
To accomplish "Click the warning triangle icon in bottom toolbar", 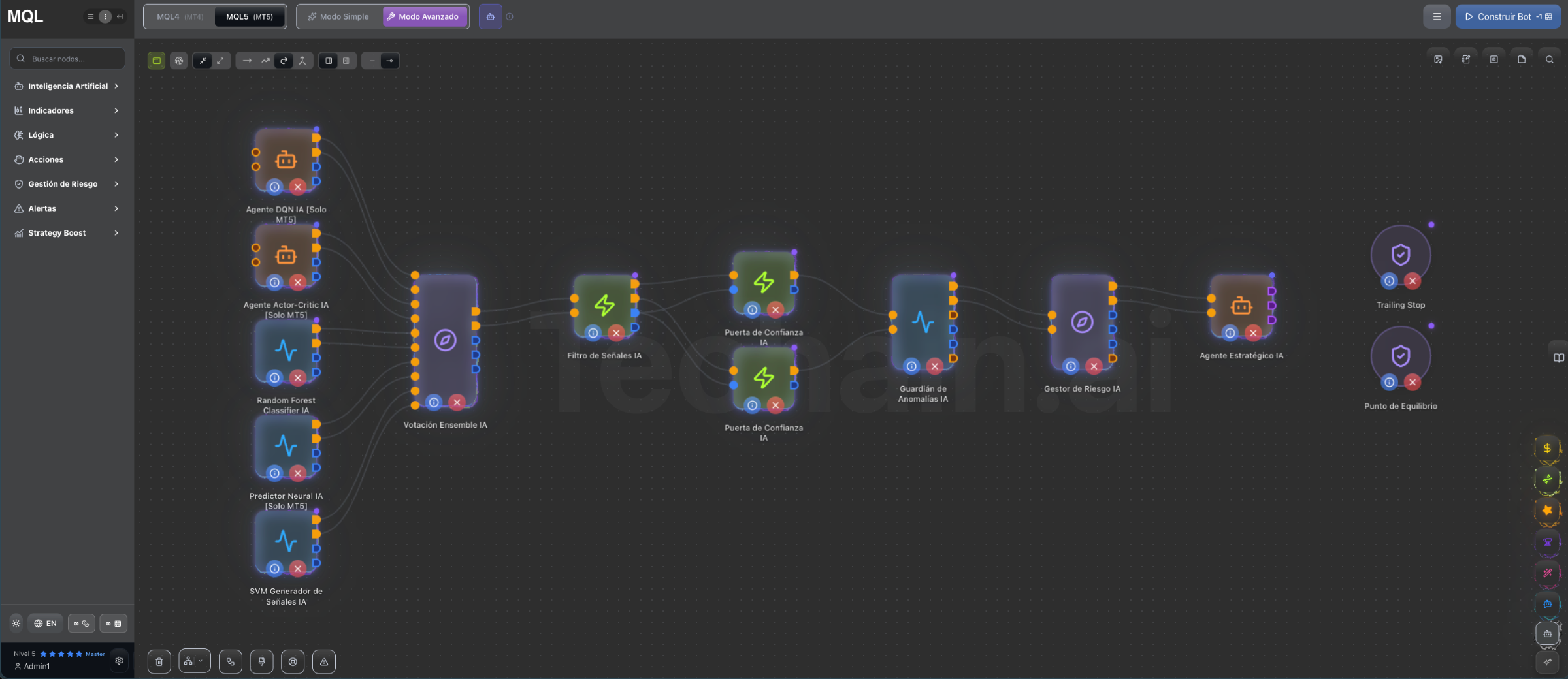I will tap(324, 661).
